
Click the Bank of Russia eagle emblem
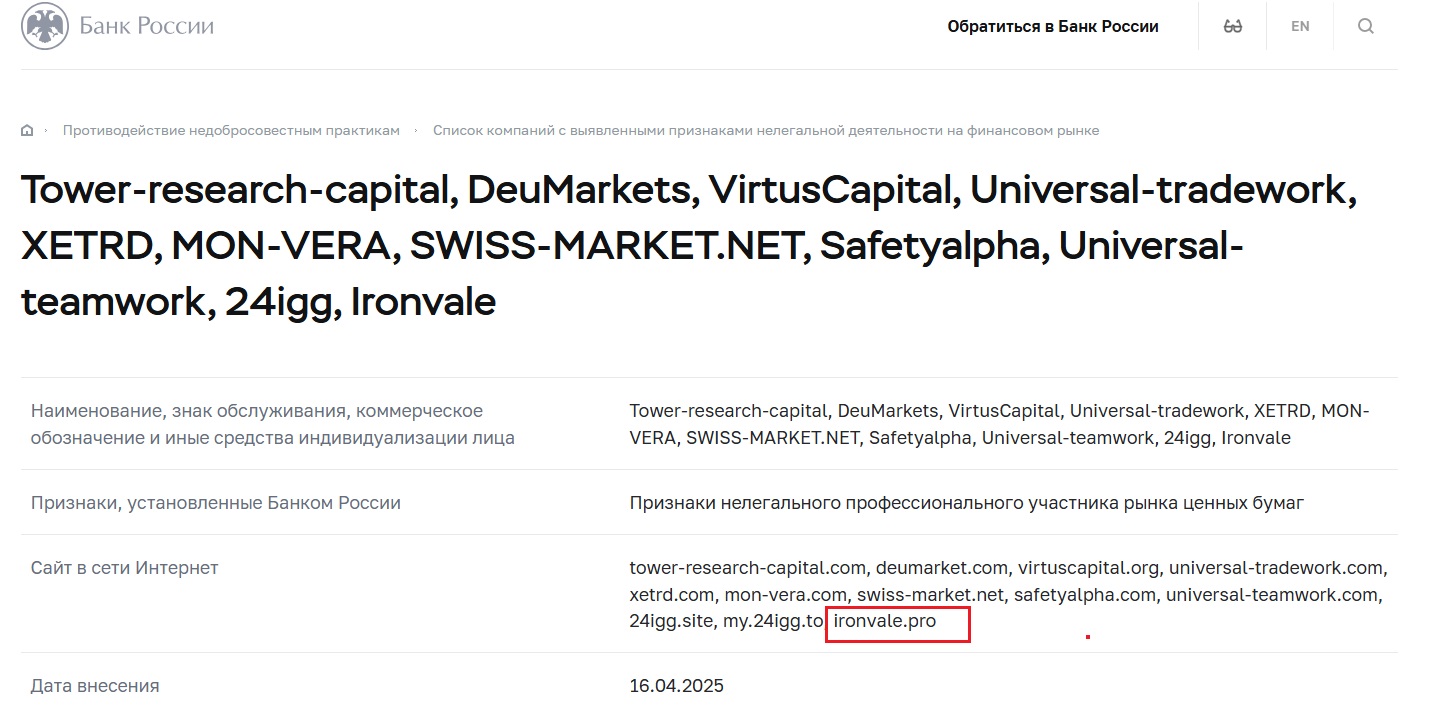coord(45,26)
